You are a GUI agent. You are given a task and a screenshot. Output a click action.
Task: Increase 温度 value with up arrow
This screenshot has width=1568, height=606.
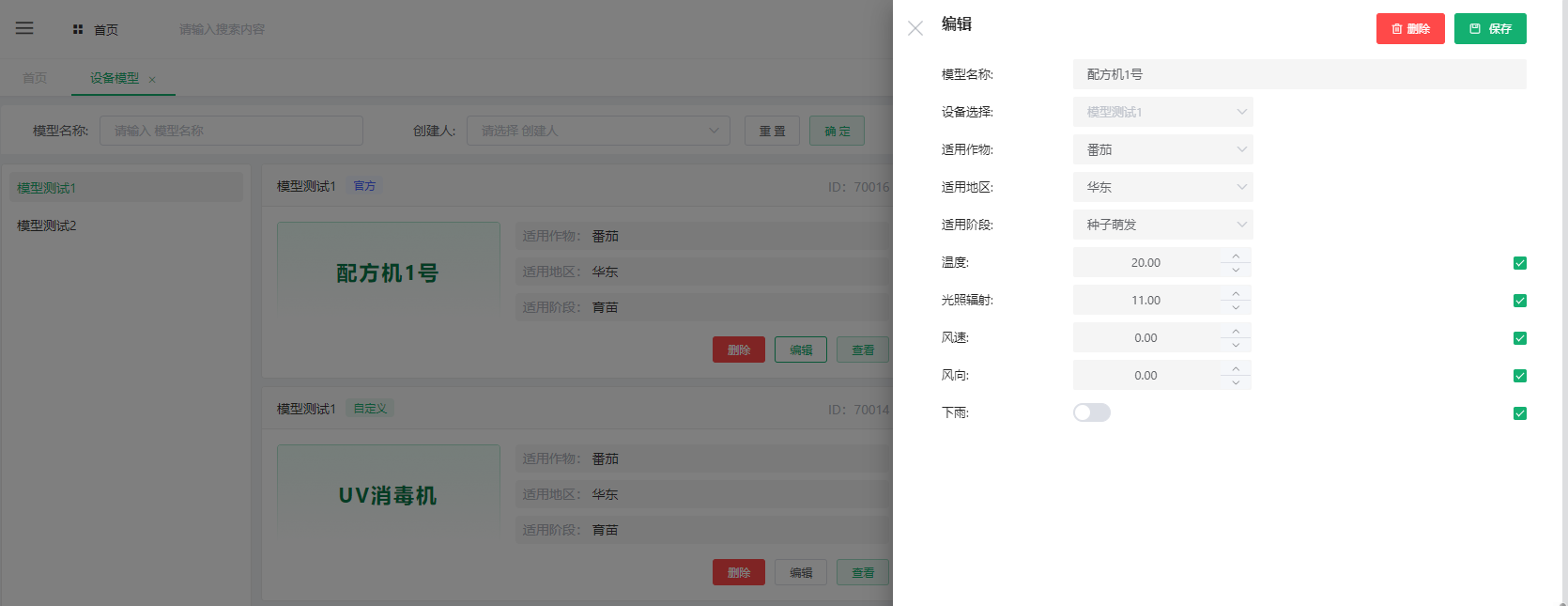tap(1236, 256)
